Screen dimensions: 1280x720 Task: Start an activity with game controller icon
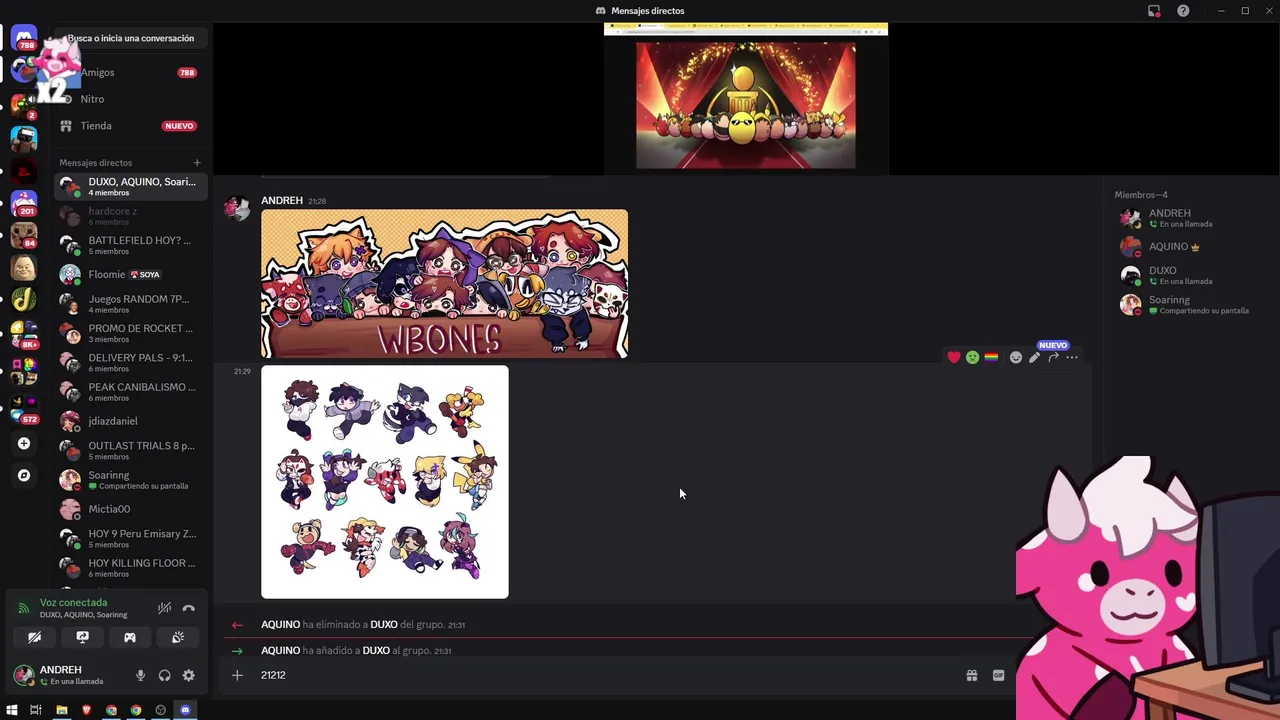(130, 637)
